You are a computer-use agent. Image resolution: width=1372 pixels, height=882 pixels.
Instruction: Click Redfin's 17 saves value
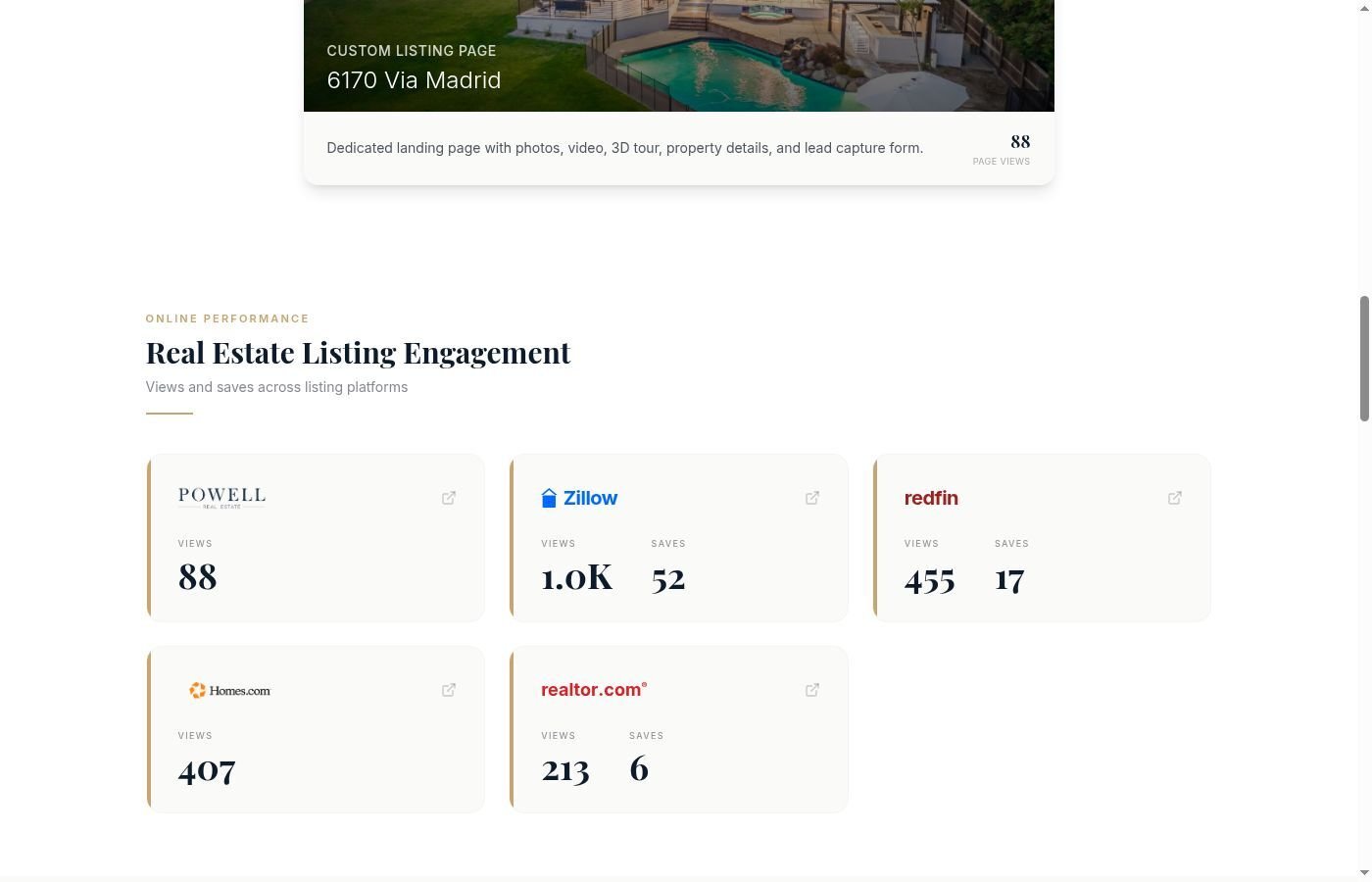tap(1009, 578)
